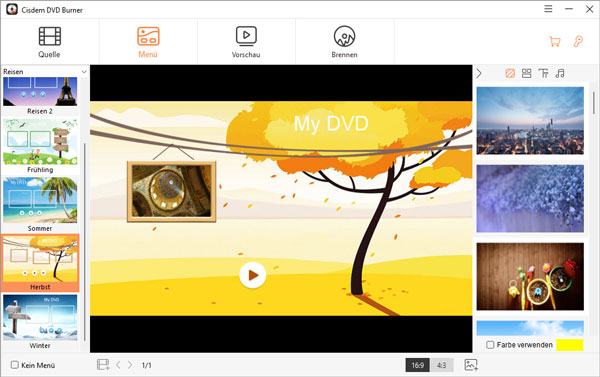Open the Vorschau preview tab
The width and height of the screenshot is (600, 377).
pos(246,42)
